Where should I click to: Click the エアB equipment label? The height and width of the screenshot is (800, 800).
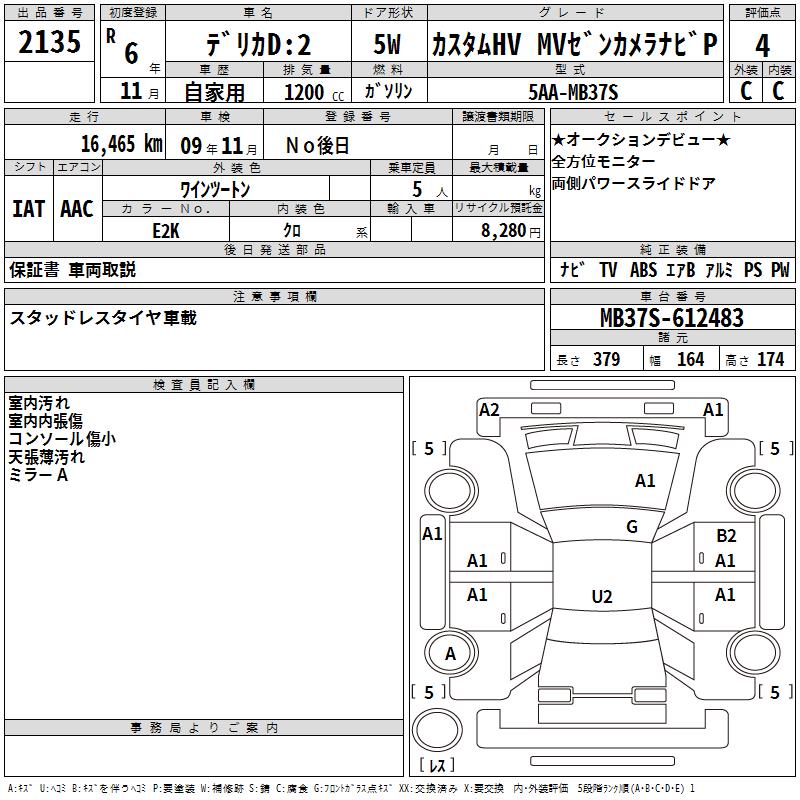pyautogui.click(x=681, y=269)
